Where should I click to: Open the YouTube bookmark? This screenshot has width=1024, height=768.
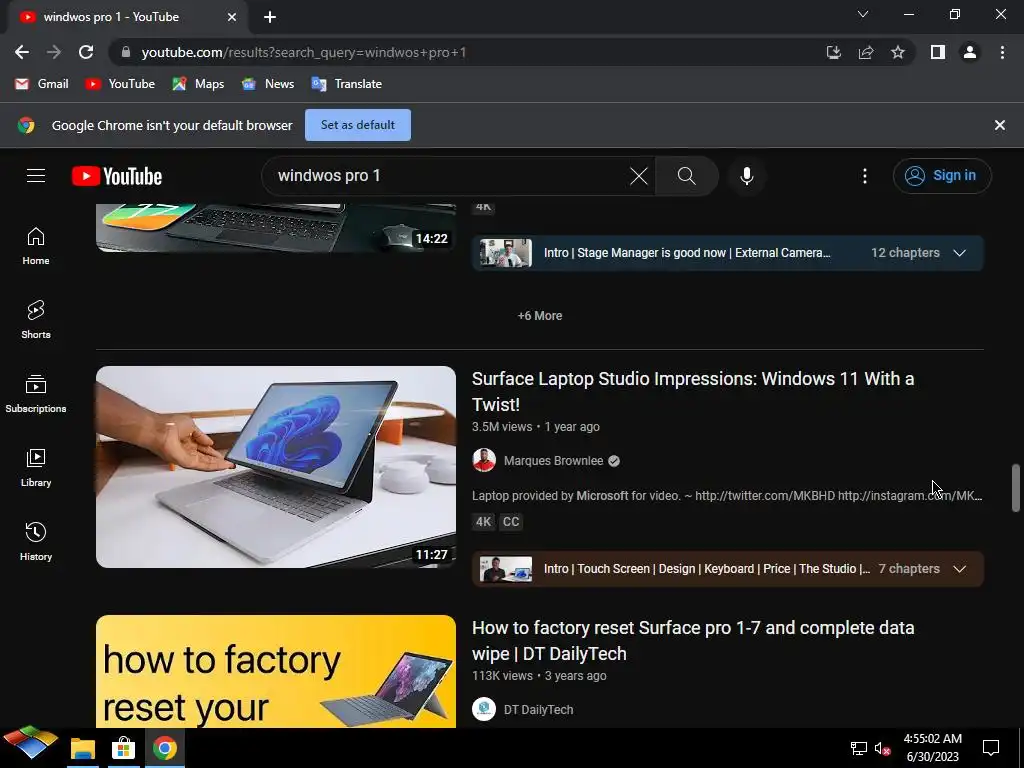(120, 84)
